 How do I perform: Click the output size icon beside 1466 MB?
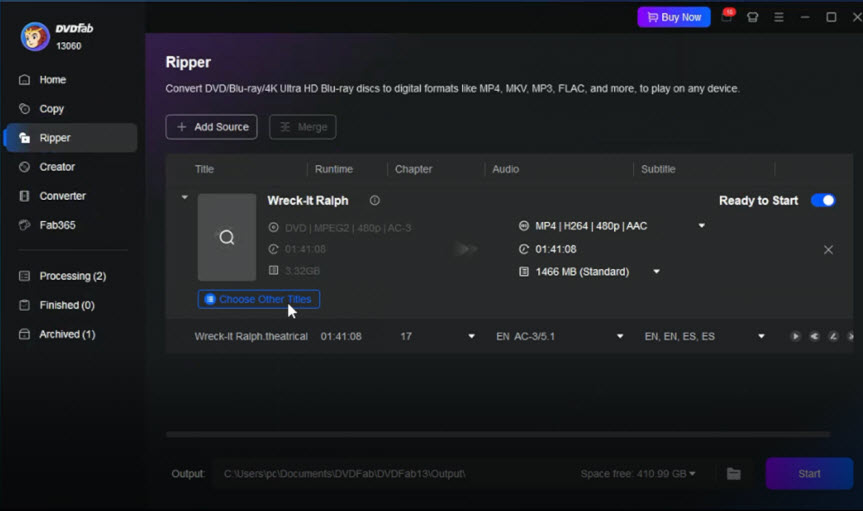[524, 271]
